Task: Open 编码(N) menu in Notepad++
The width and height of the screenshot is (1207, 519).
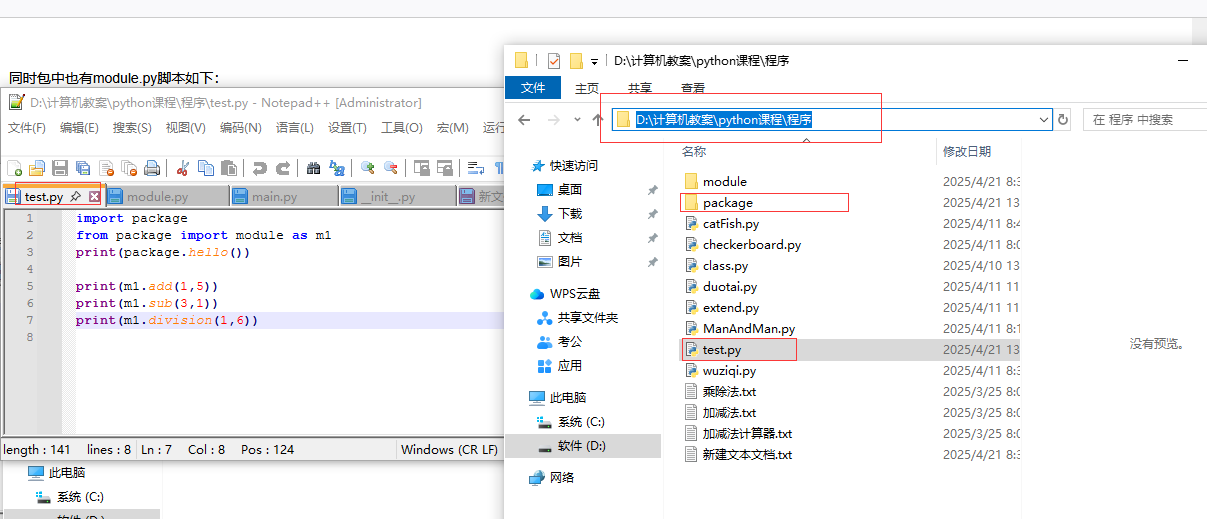Action: point(241,128)
